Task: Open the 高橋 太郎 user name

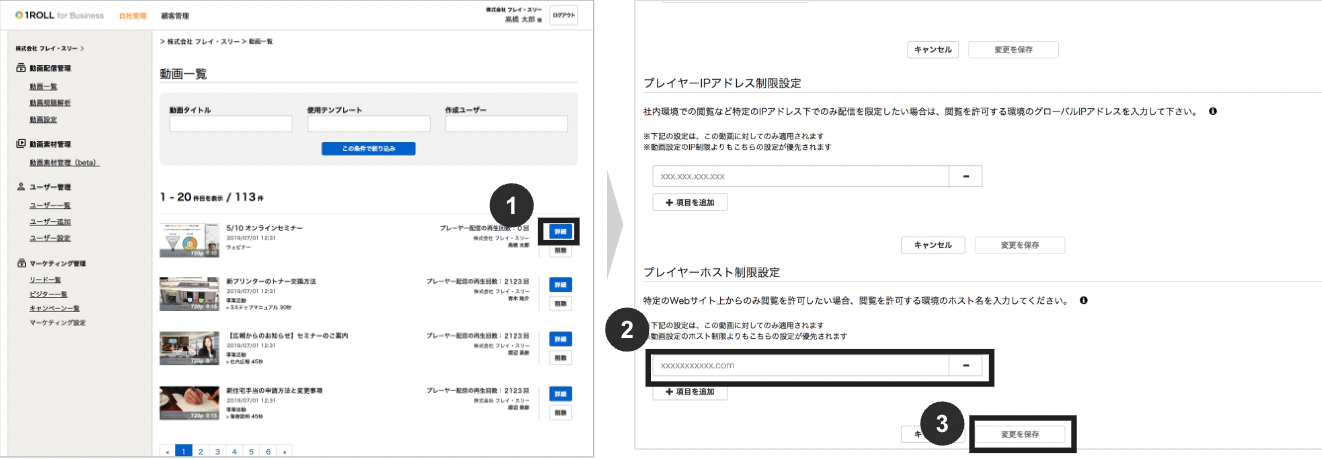Action: click(520, 19)
